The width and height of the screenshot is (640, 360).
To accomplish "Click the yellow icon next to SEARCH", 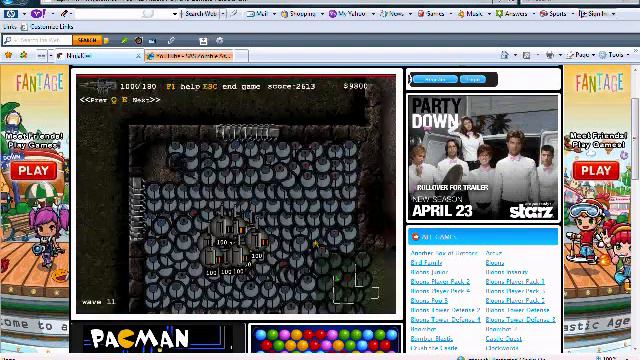I will tap(107, 40).
